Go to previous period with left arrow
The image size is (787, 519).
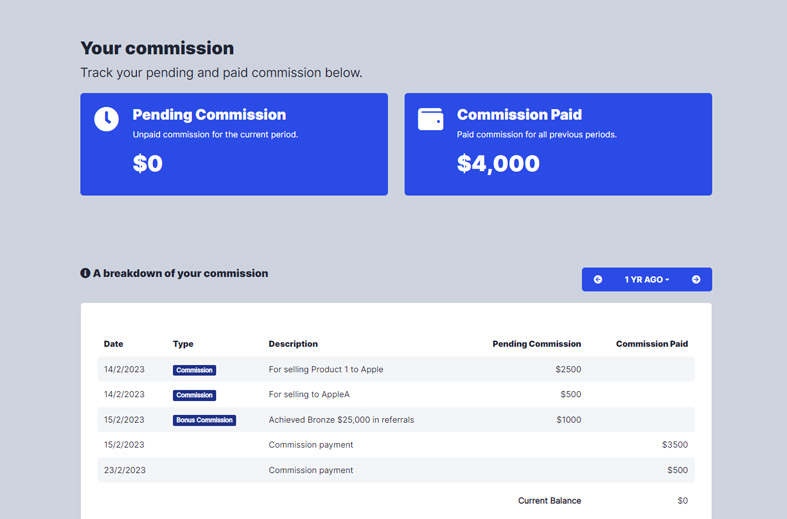pos(598,280)
